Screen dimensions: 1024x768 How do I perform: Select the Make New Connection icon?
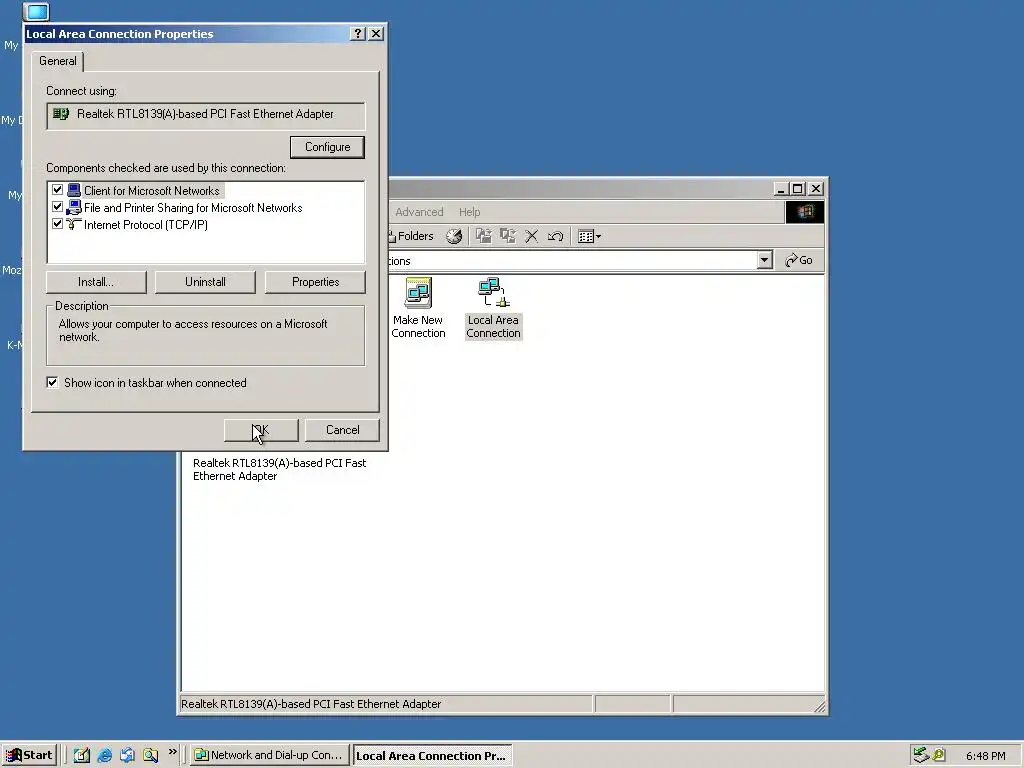pos(418,308)
